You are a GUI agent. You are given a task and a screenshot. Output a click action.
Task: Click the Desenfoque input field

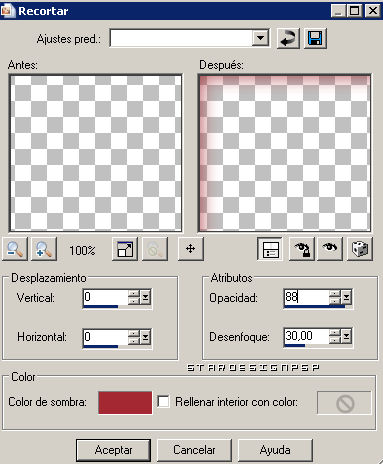click(306, 336)
